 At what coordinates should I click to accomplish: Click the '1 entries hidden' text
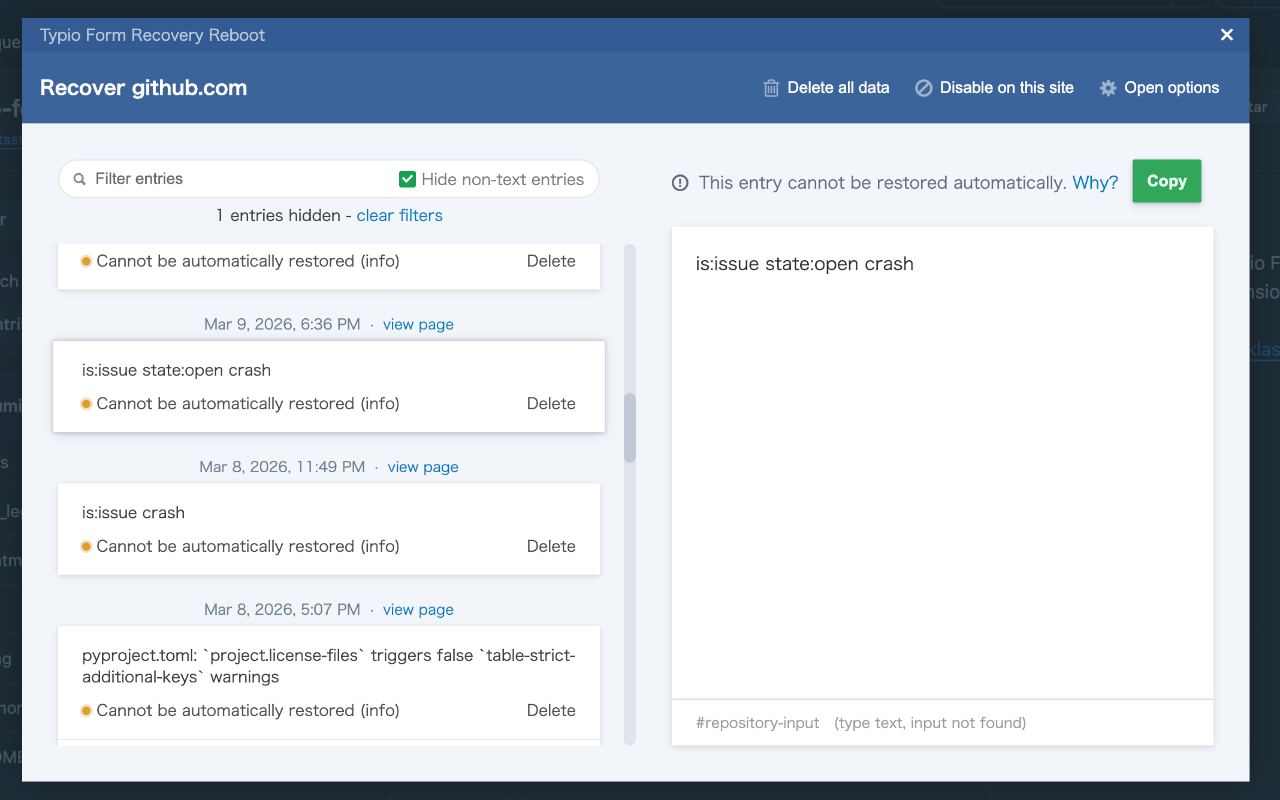pyautogui.click(x=279, y=215)
